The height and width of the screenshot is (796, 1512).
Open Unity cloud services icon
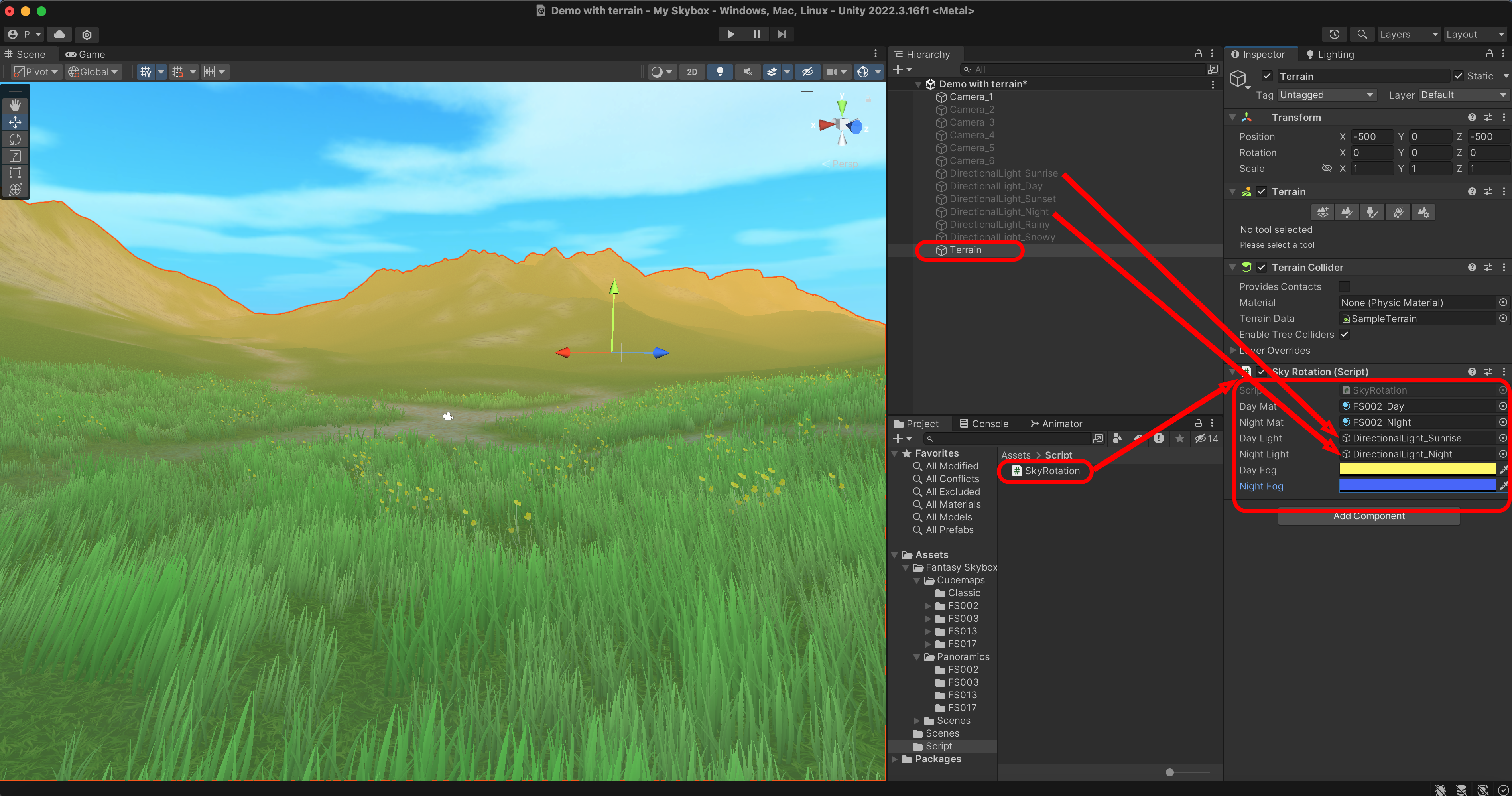point(59,35)
